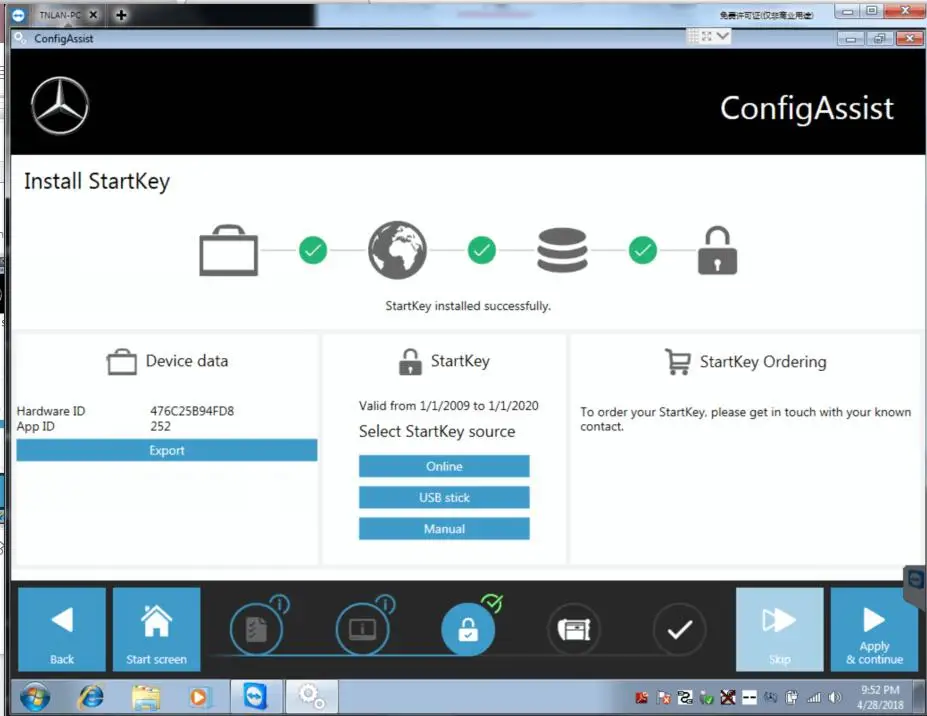Viewport: 927px width, 716px height.
Task: Click the 'Install StartKey' heading
Action: [97, 181]
